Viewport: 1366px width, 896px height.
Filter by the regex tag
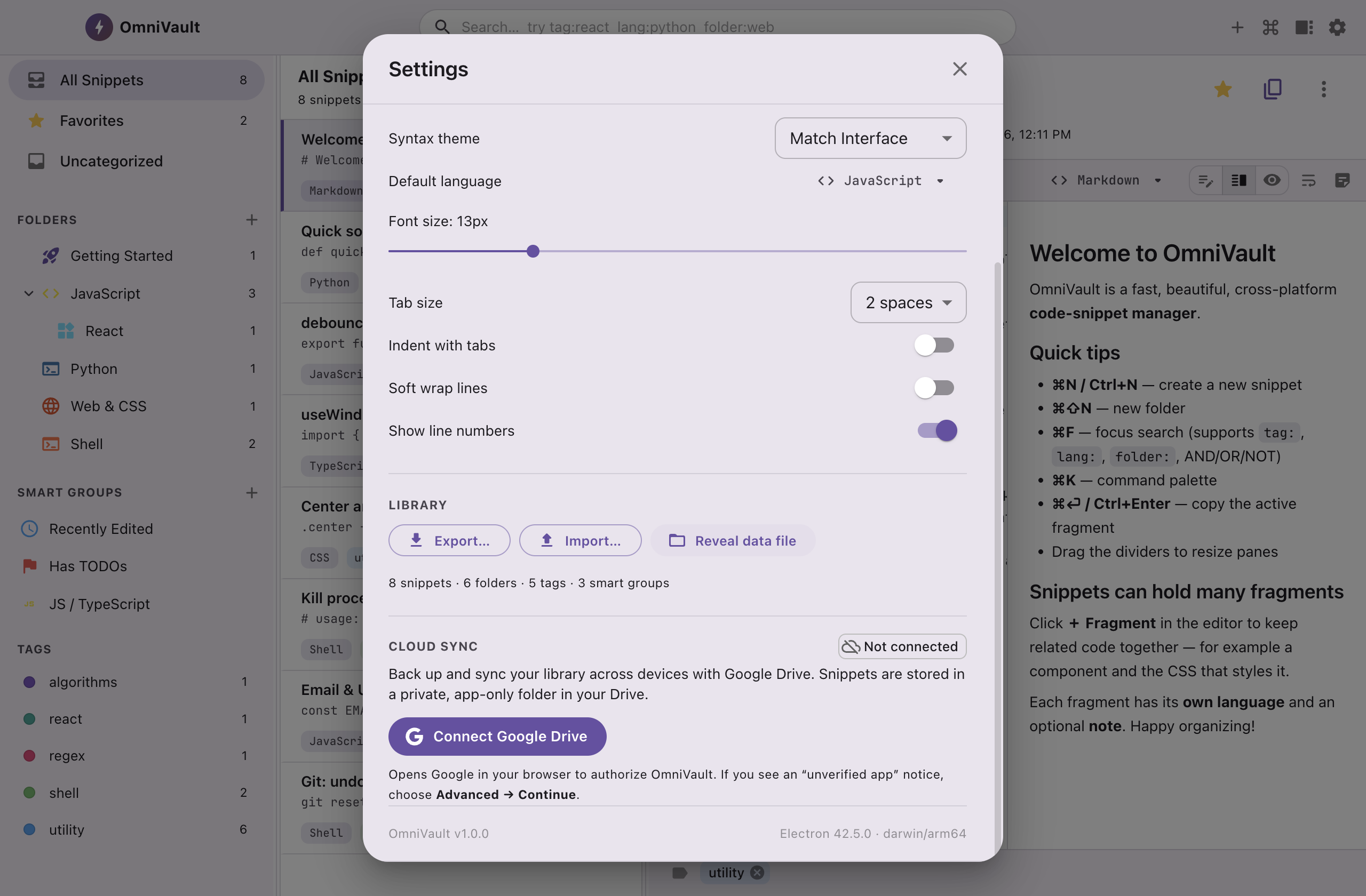tap(137, 755)
